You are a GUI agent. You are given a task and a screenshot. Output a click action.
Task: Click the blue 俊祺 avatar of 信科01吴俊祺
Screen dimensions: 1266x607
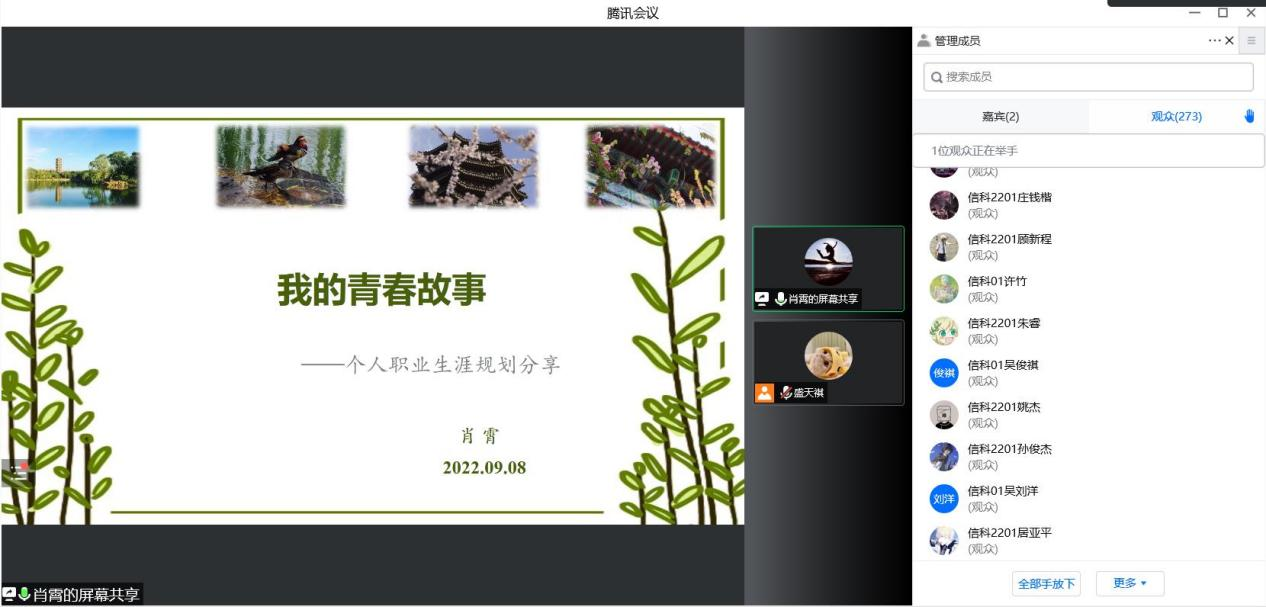point(943,372)
